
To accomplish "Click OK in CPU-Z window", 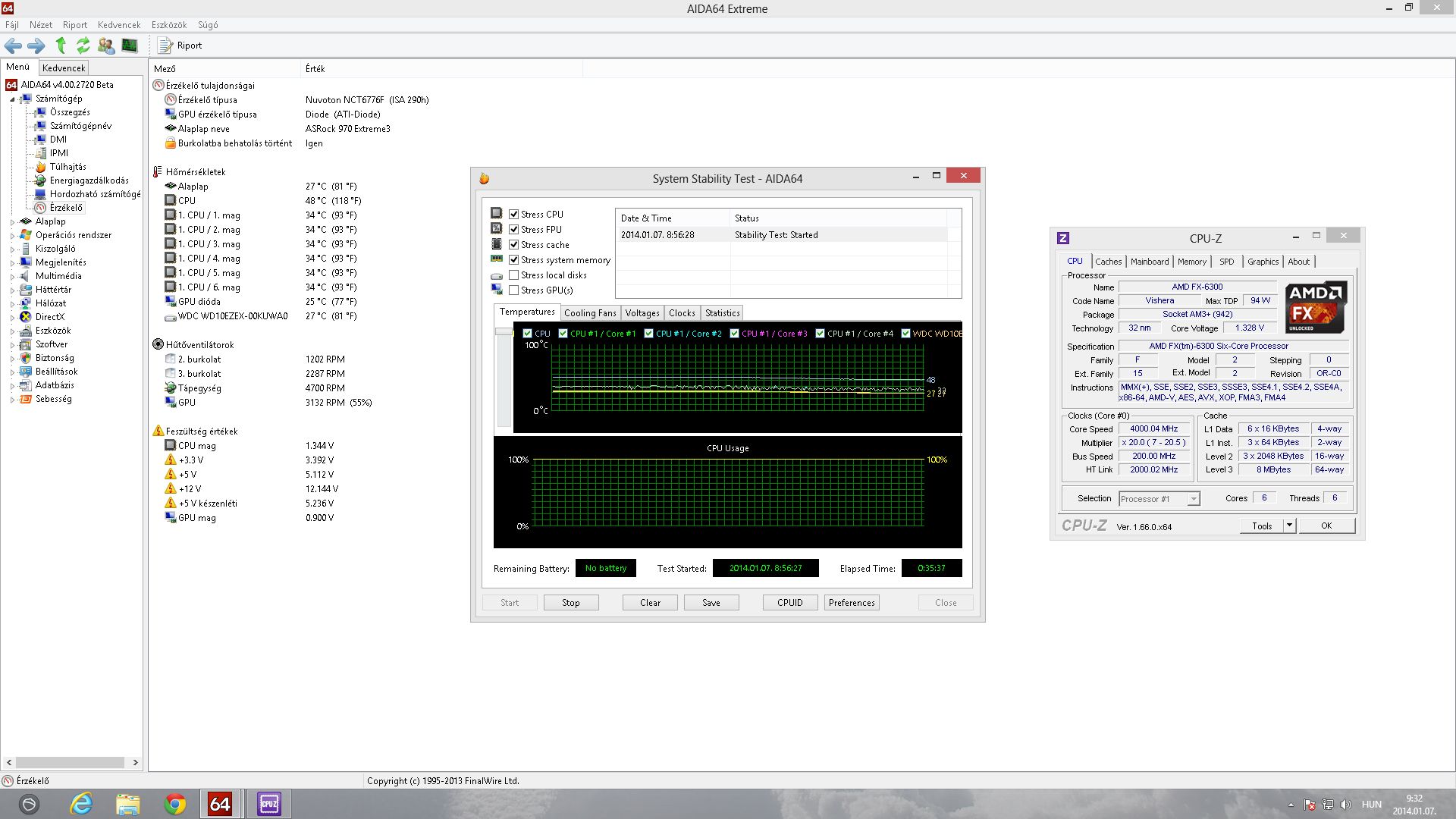I will click(x=1326, y=526).
